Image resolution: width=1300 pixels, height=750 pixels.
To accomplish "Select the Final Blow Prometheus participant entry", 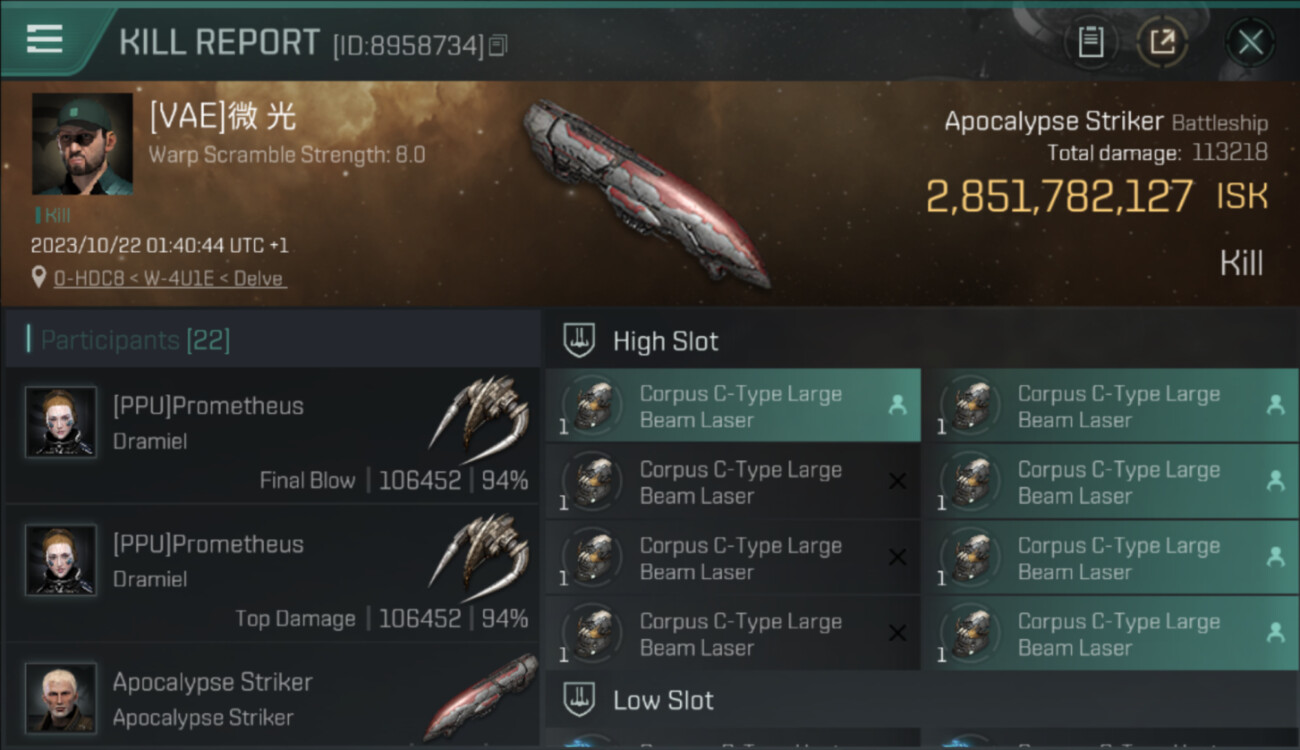I will tap(272, 436).
